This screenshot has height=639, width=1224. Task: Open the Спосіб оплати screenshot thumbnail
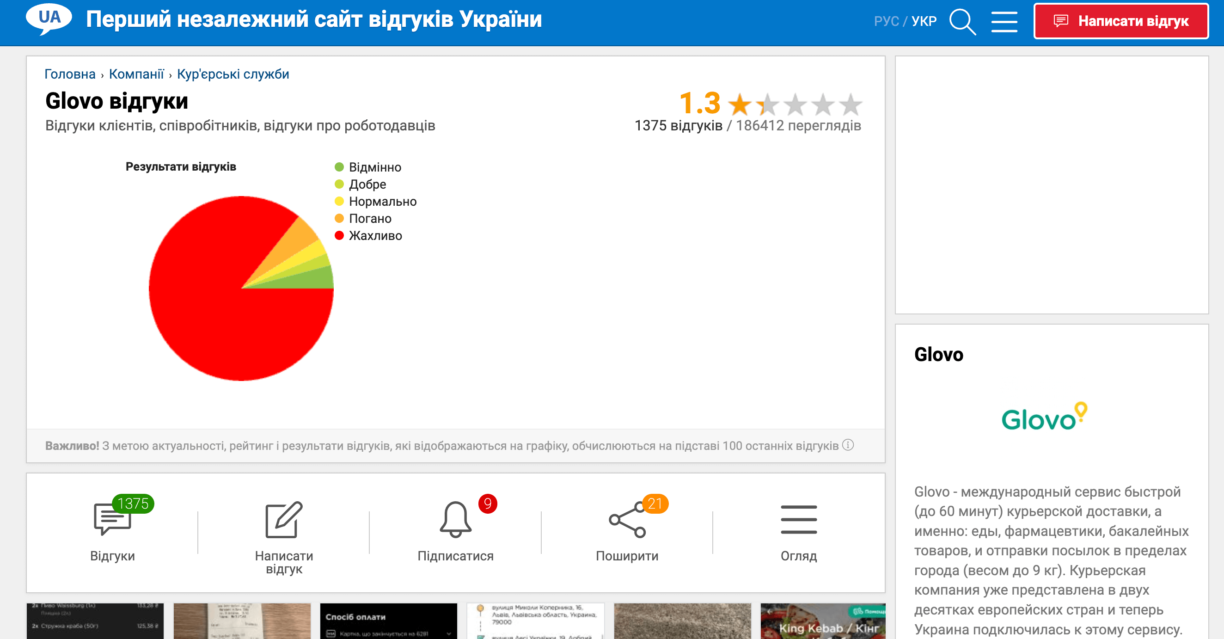pos(388,621)
